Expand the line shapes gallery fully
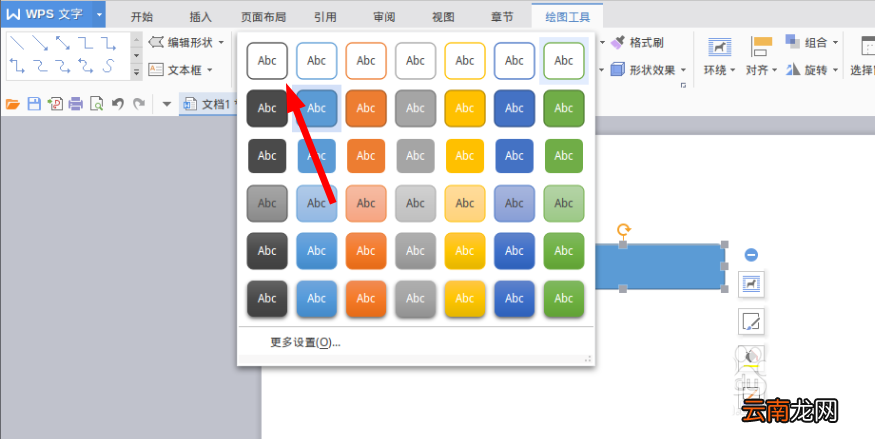 [137, 71]
